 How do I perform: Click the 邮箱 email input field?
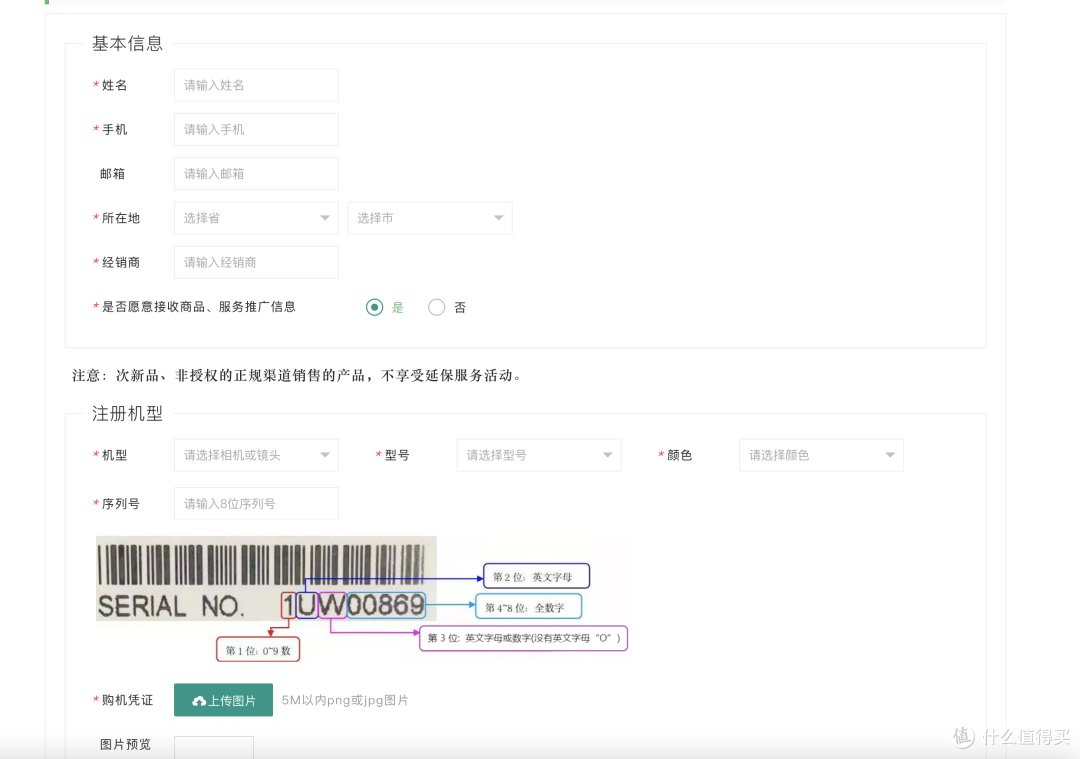click(x=256, y=174)
